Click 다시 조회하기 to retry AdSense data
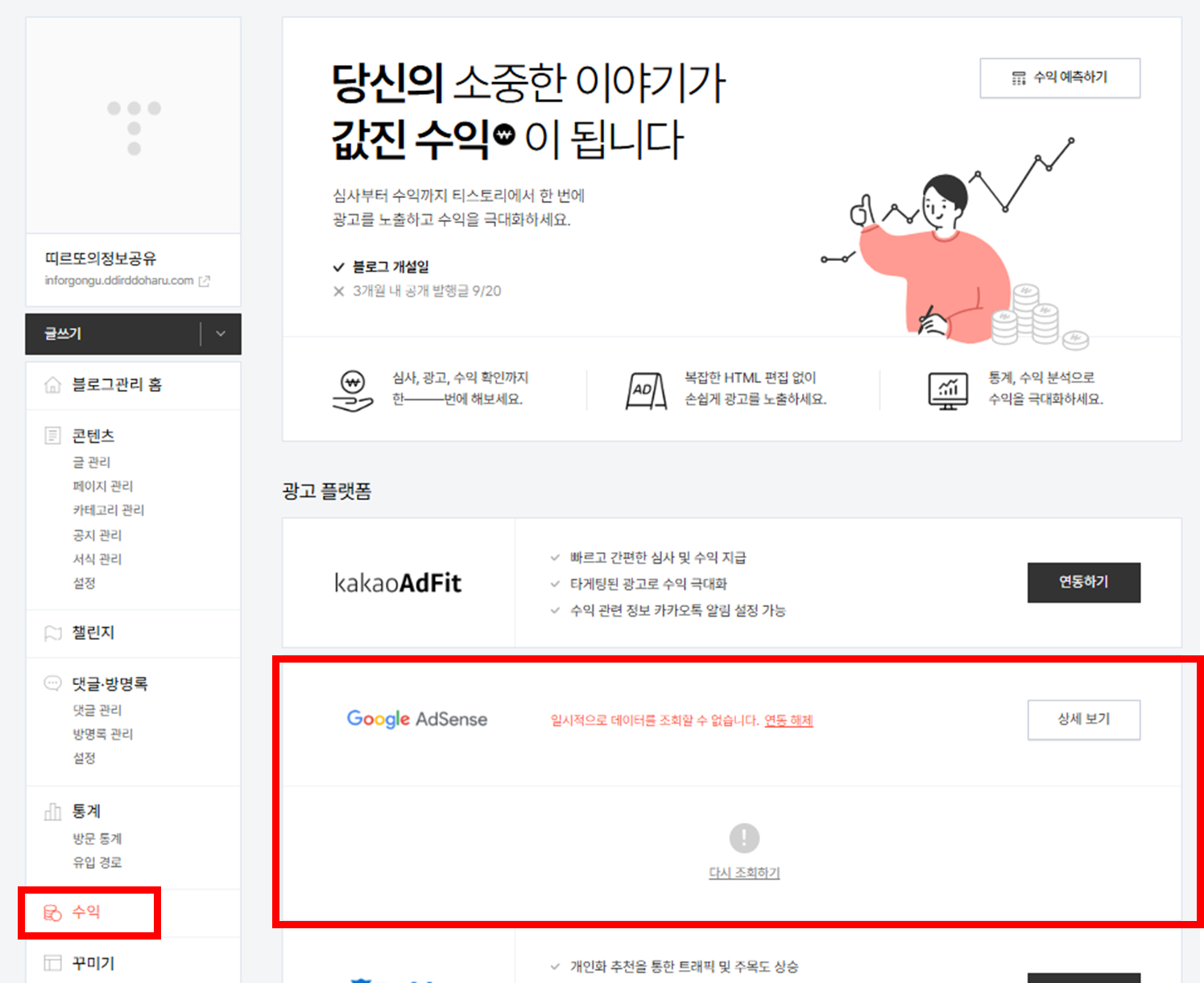 (743, 873)
